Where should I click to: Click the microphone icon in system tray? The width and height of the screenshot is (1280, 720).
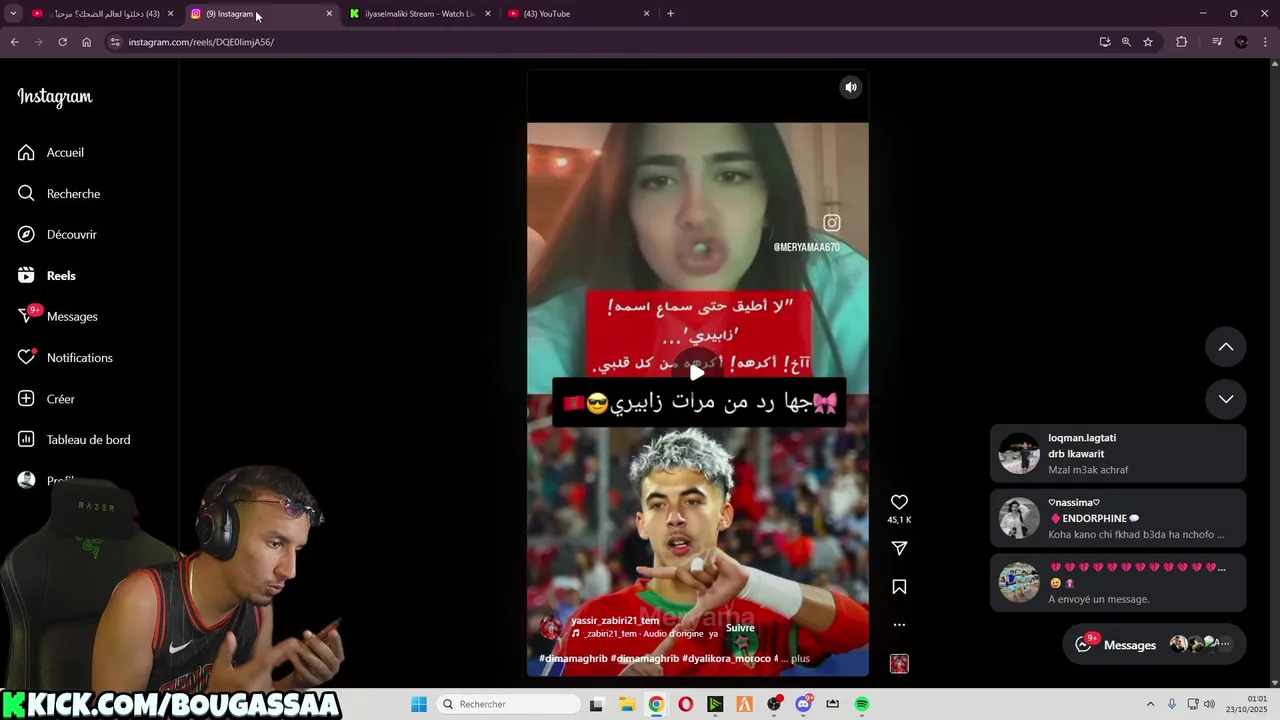pyautogui.click(x=1172, y=704)
